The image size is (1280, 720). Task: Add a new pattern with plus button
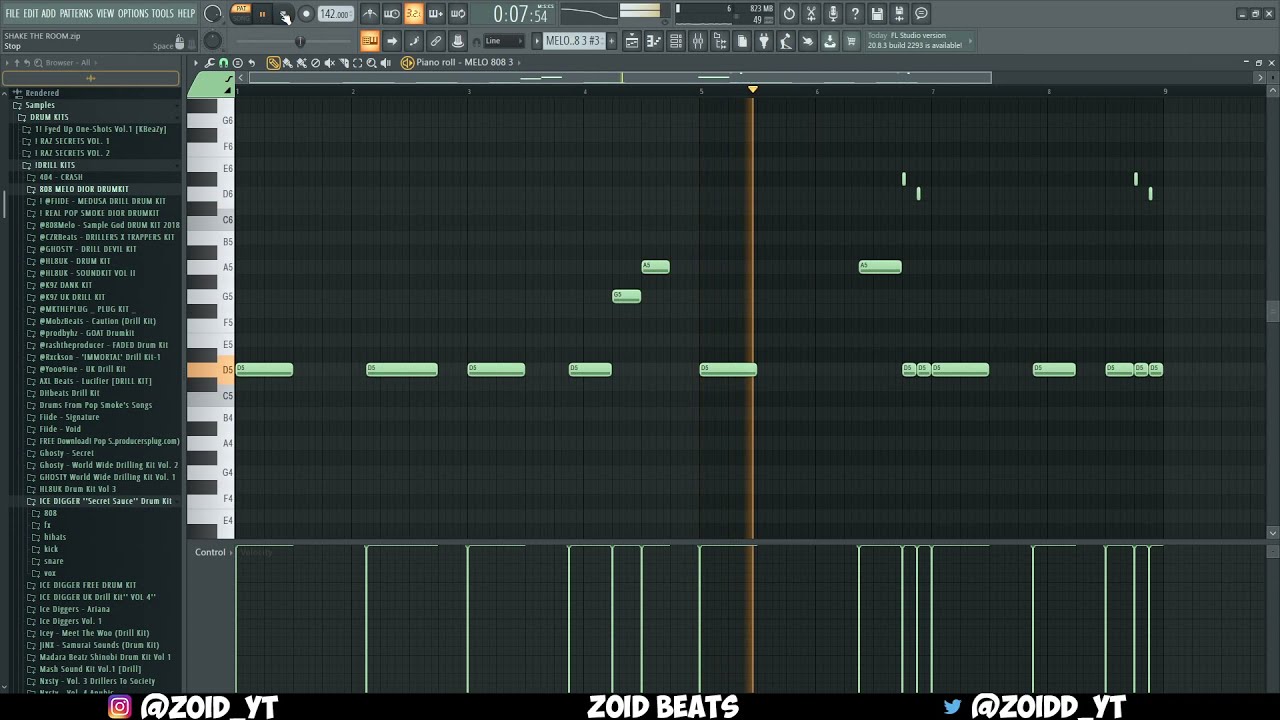[610, 41]
